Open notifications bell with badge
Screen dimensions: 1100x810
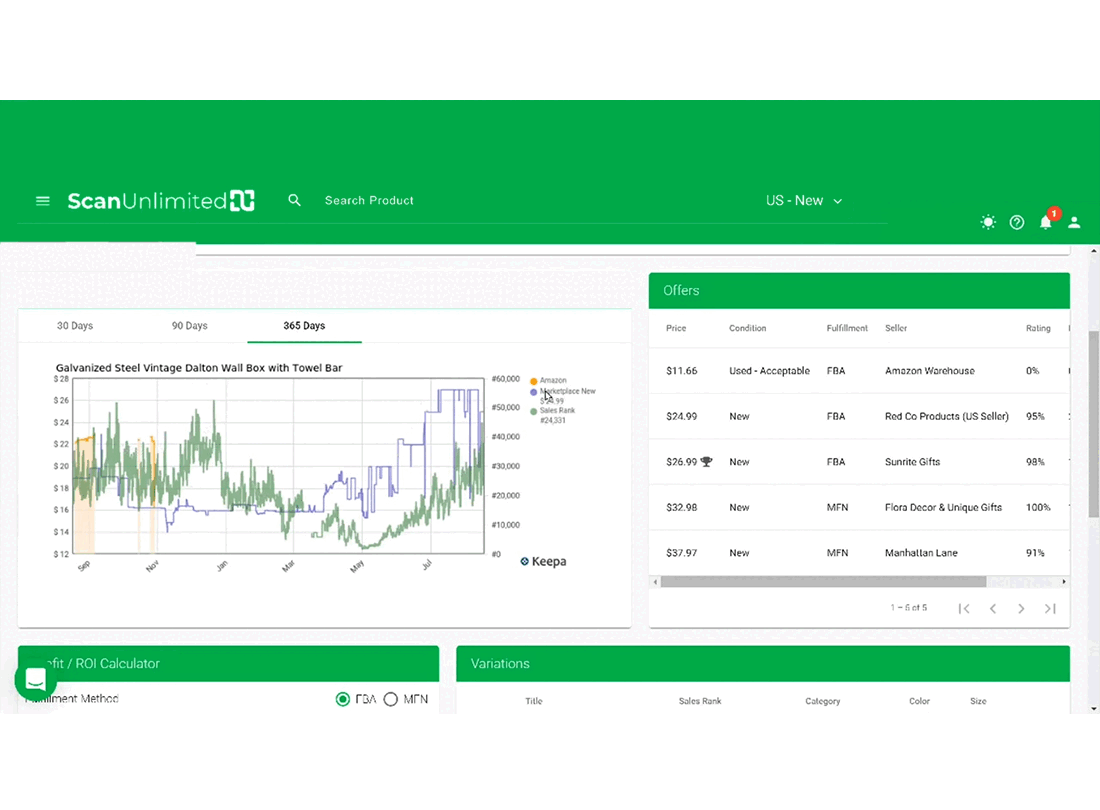pos(1047,220)
